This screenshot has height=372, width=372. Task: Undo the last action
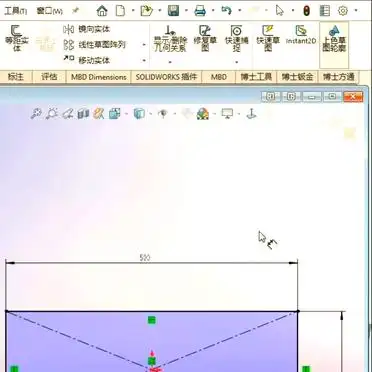226,11
